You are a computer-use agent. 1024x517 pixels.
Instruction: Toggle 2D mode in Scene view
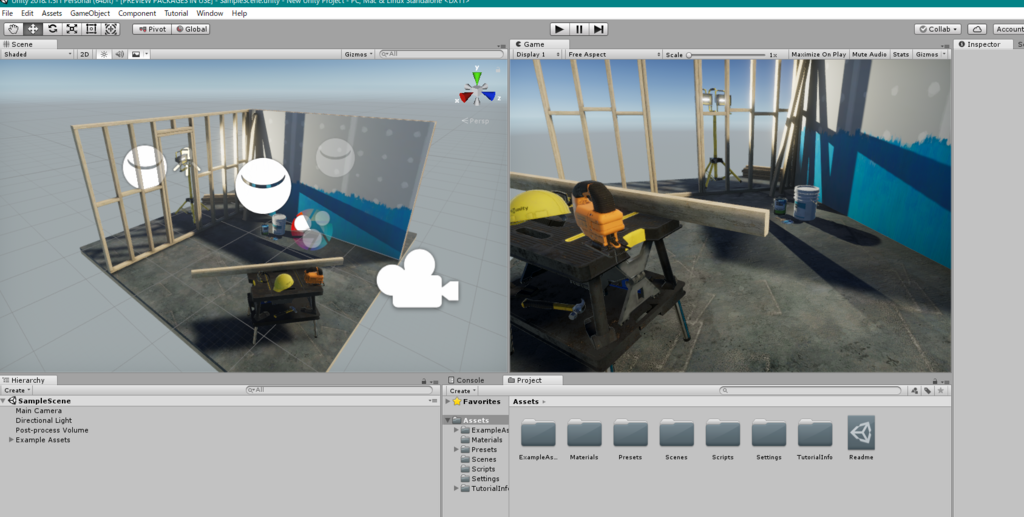tap(84, 54)
